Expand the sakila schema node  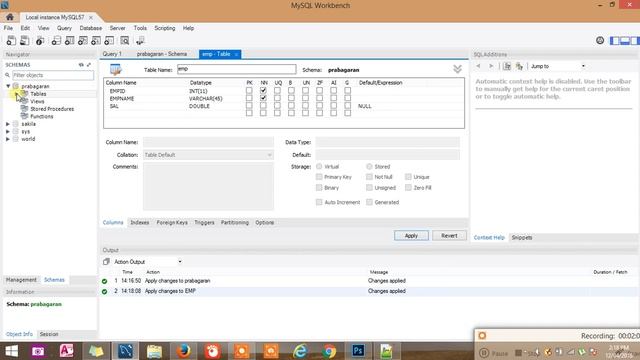pyautogui.click(x=8, y=124)
